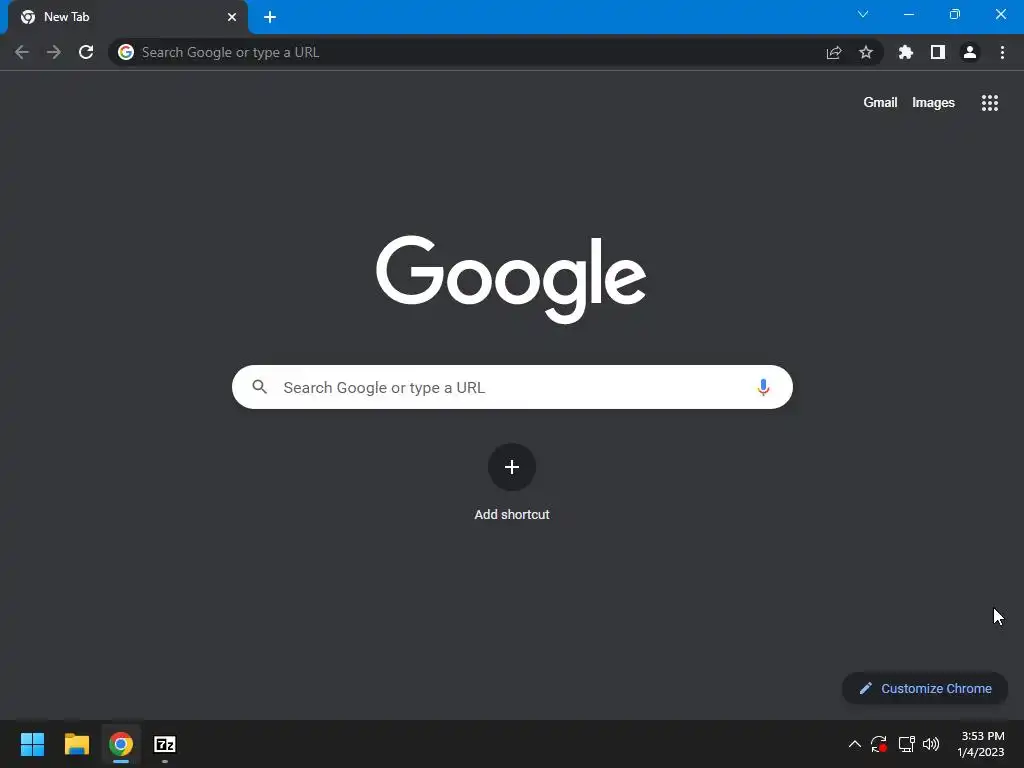Click the Customize Chrome button
Image resolution: width=1024 pixels, height=768 pixels.
pos(925,688)
